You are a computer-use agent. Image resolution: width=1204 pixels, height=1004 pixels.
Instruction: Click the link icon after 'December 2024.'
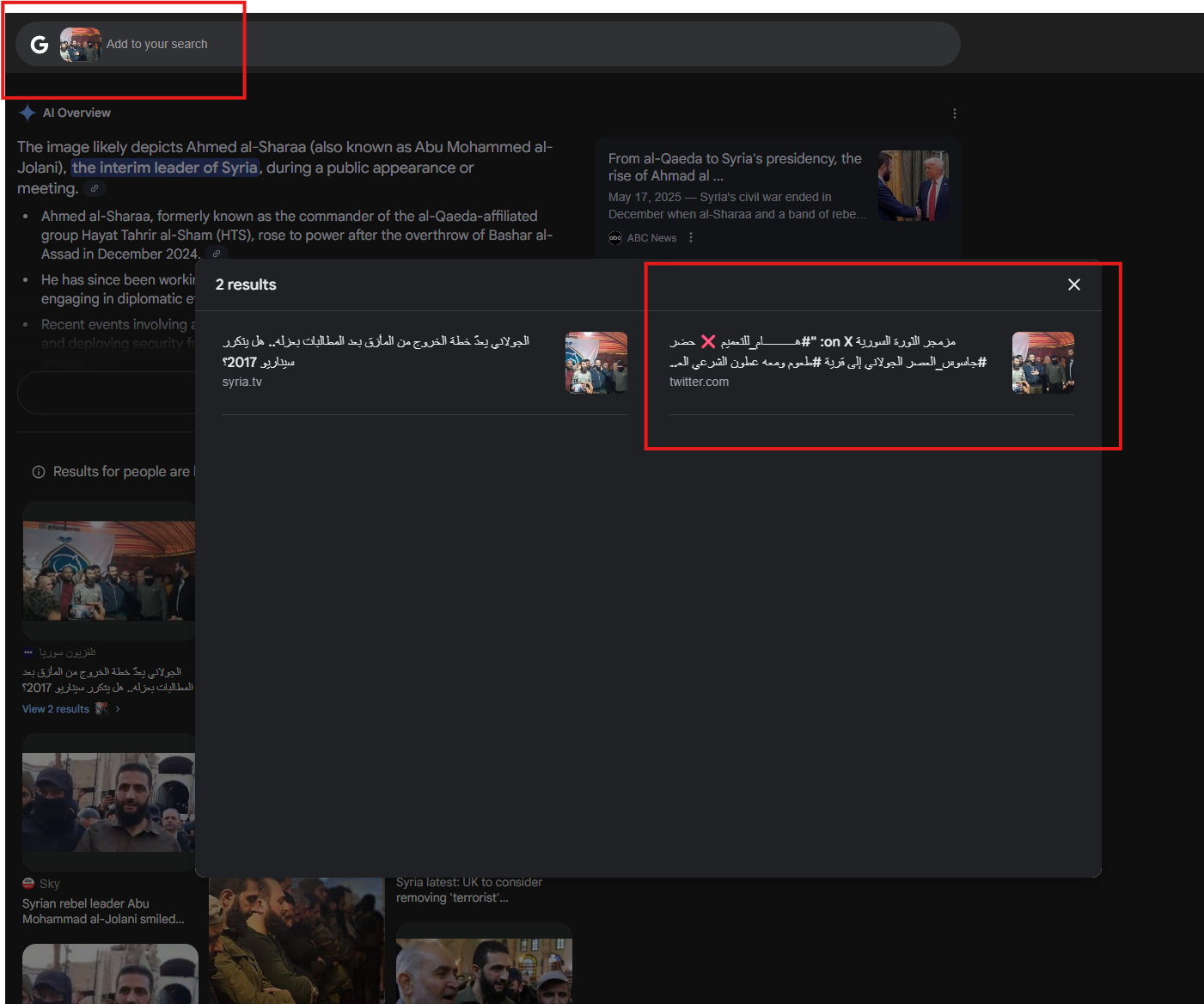coord(217,254)
